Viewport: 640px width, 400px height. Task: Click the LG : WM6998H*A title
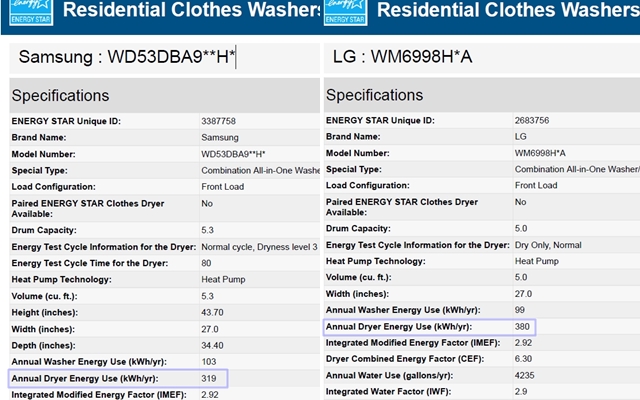coord(402,57)
